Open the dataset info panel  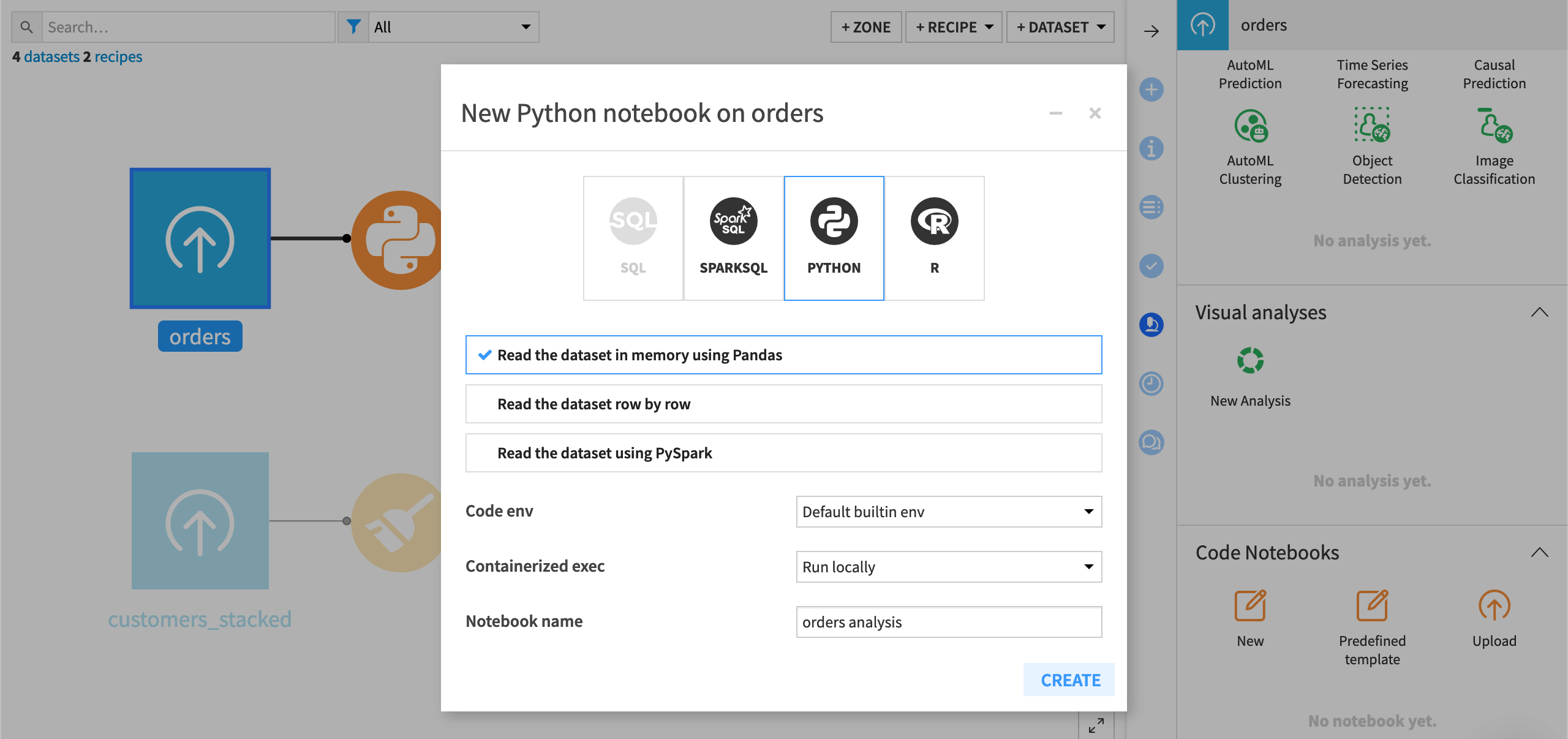click(x=1151, y=148)
